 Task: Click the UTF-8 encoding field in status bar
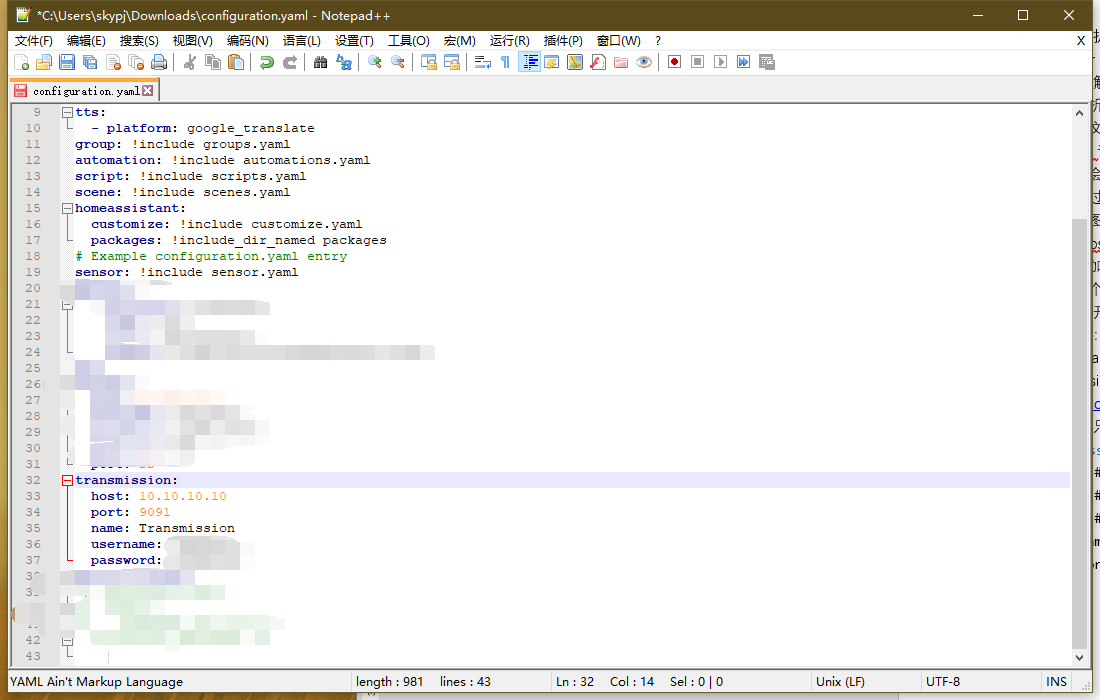[943, 681]
